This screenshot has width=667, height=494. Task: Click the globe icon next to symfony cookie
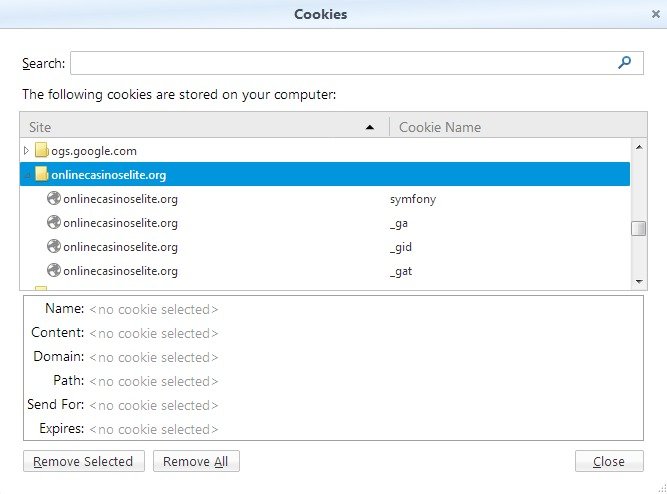54,198
